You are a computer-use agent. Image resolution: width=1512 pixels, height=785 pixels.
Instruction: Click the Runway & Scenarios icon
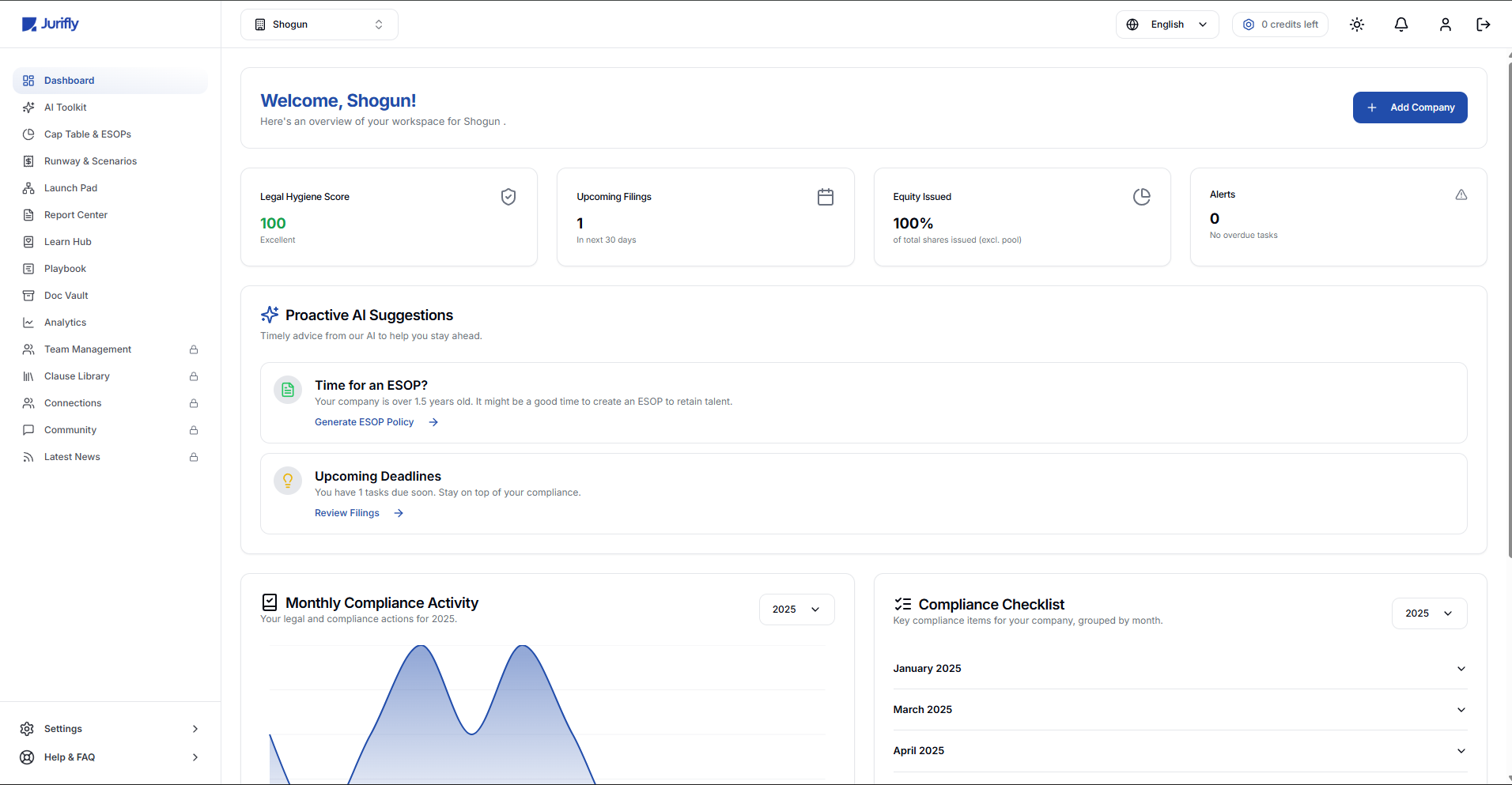pos(28,161)
